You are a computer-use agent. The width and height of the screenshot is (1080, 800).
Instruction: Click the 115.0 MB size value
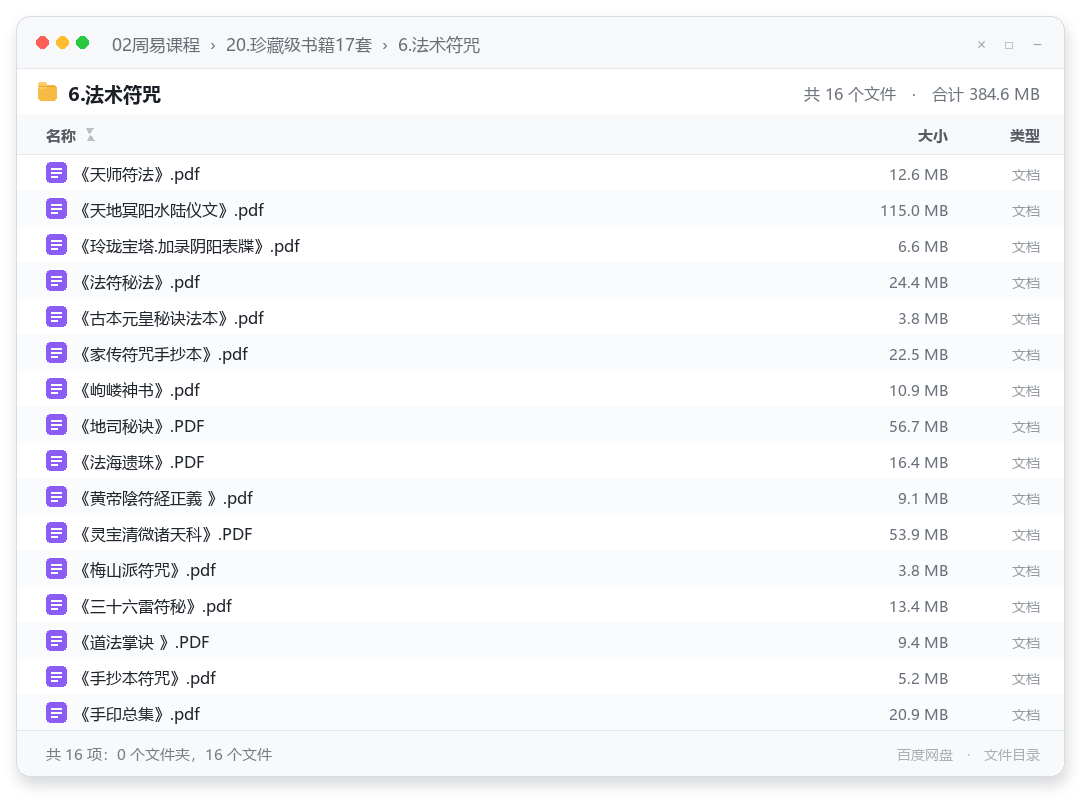pos(914,211)
